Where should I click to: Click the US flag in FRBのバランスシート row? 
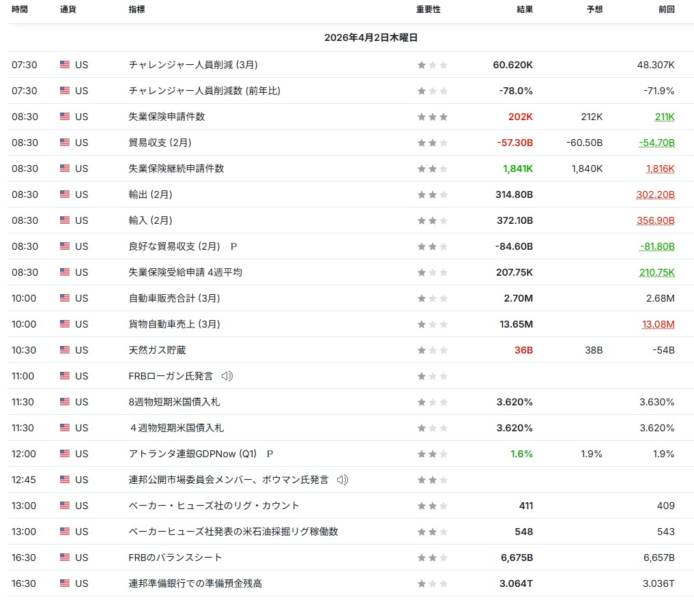(x=65, y=558)
